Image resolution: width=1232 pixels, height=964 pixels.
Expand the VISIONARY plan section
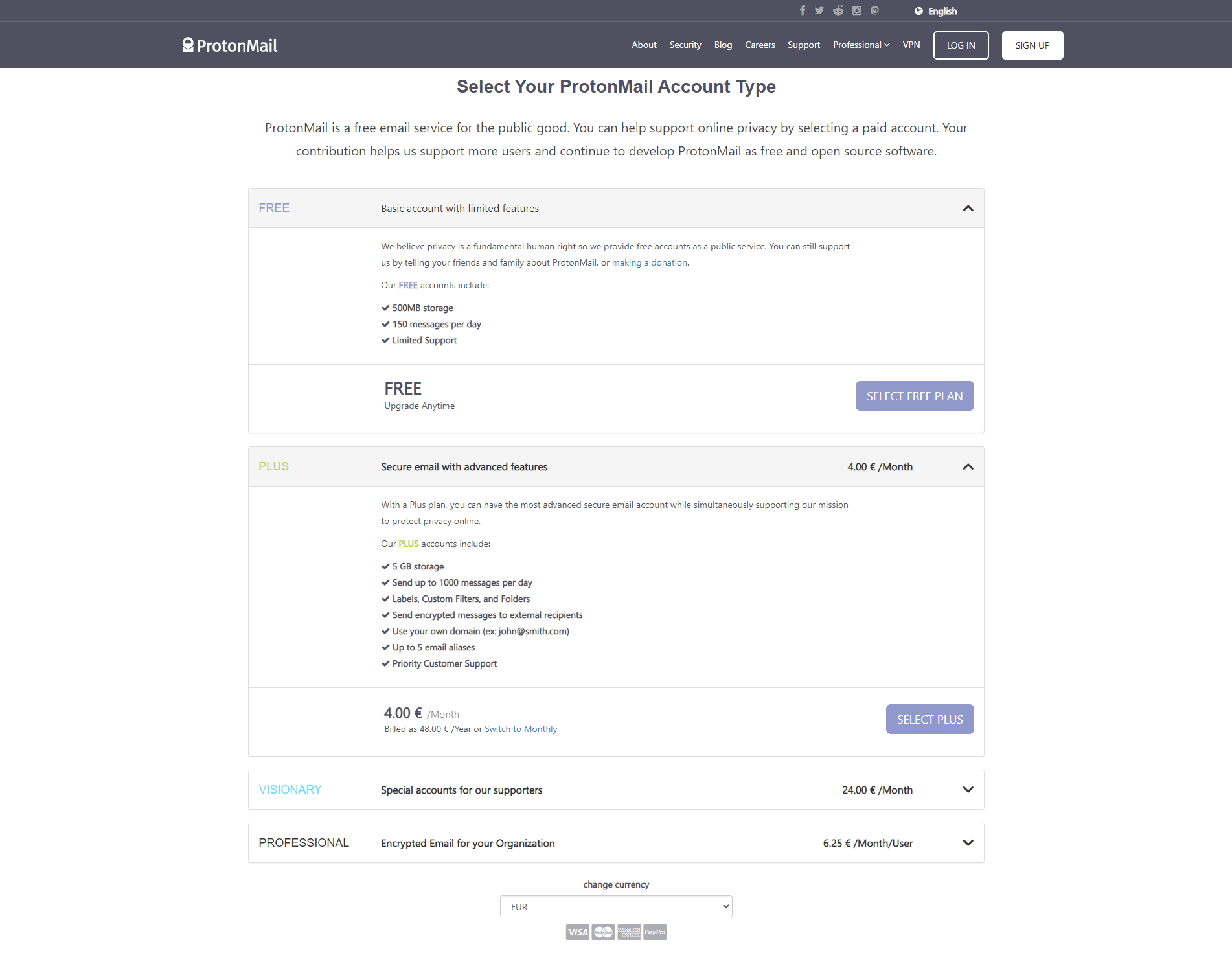(968, 790)
